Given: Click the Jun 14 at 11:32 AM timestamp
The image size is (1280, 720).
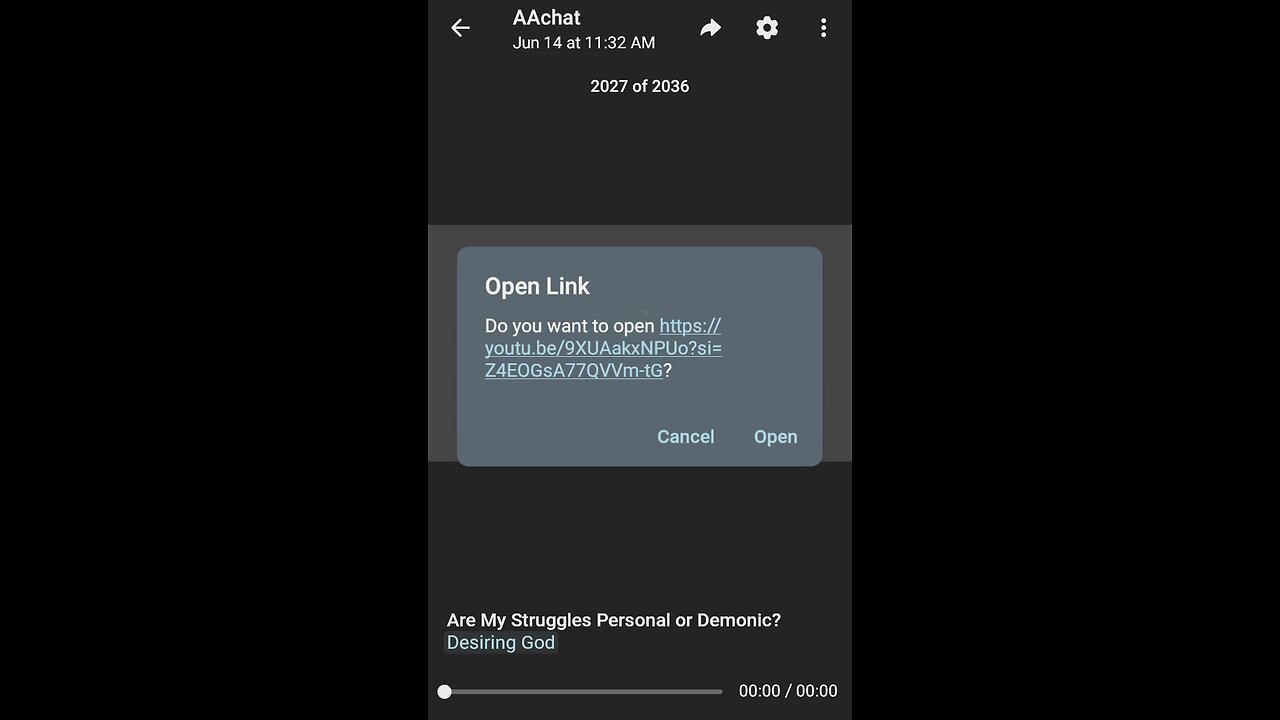Looking at the screenshot, I should 584,43.
